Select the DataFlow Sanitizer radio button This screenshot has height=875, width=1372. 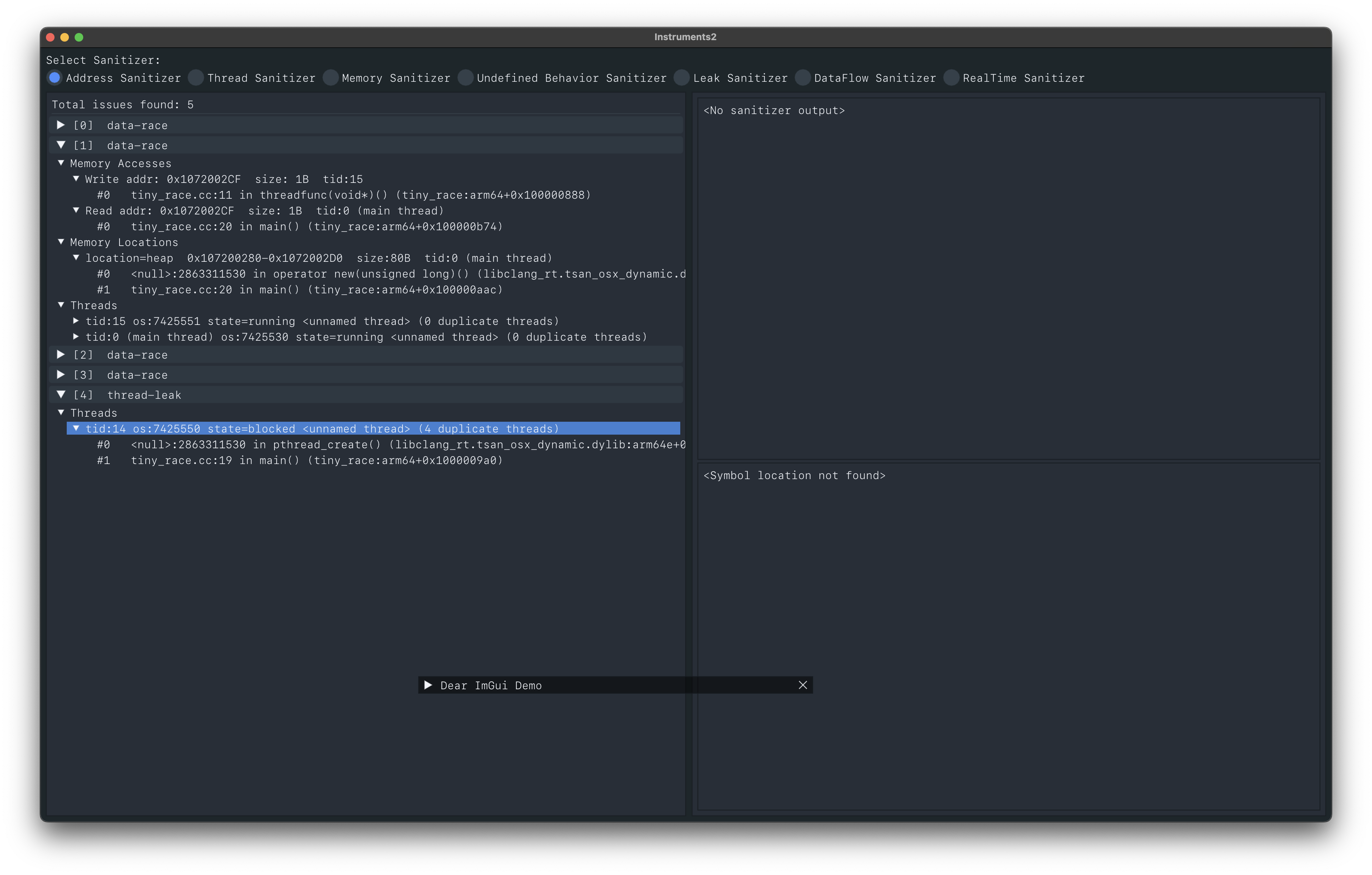[803, 77]
